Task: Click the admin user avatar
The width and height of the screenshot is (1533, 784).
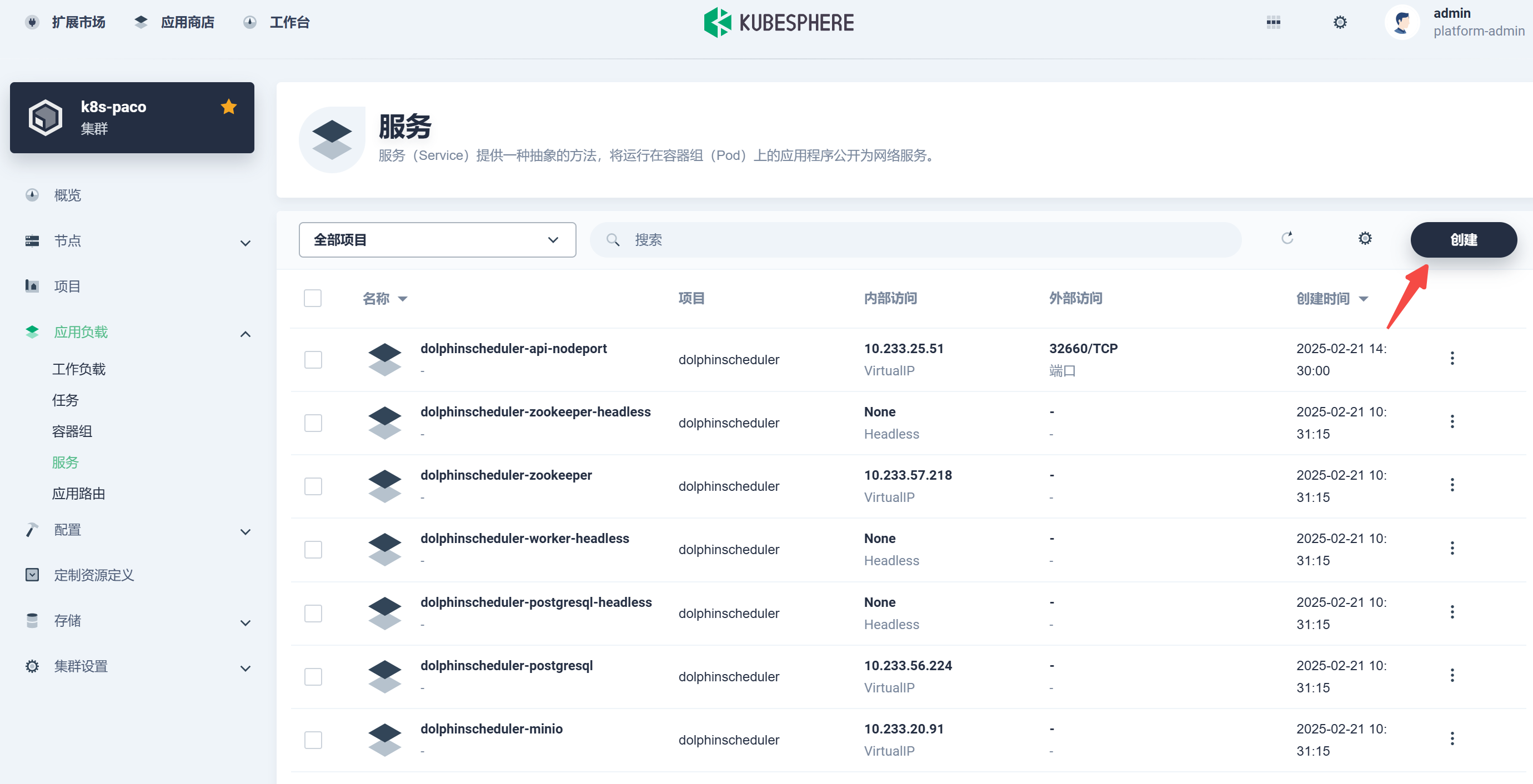Action: coord(1401,23)
